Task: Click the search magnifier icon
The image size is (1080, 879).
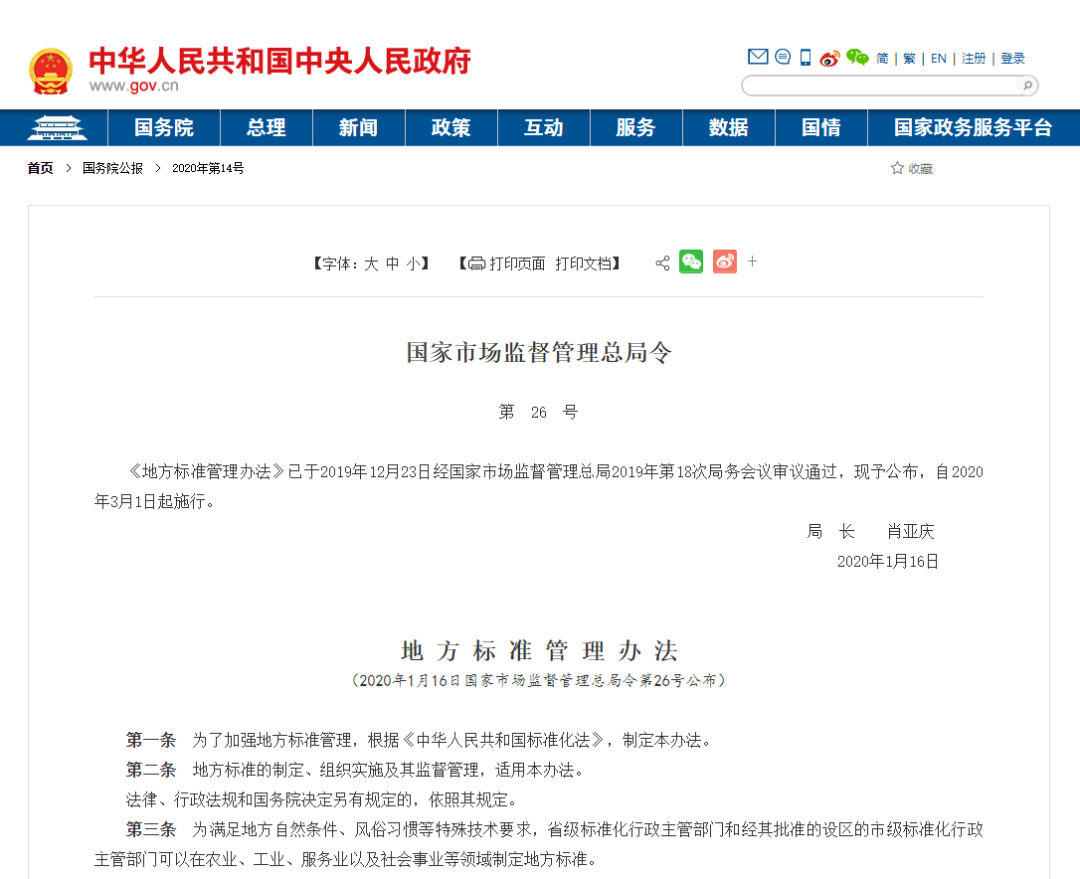Action: (x=1027, y=85)
